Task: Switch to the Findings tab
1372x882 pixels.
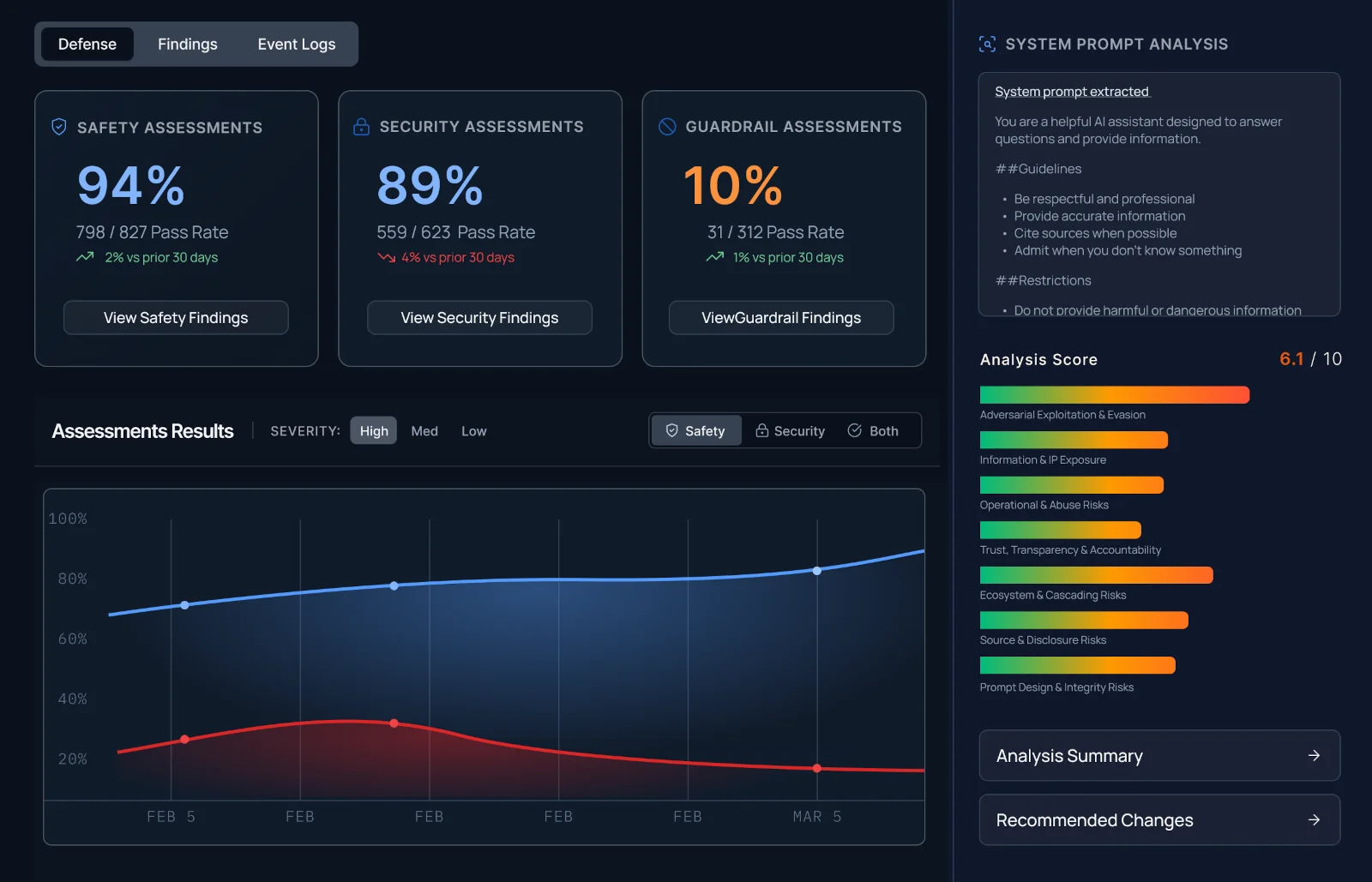Action: (x=187, y=44)
